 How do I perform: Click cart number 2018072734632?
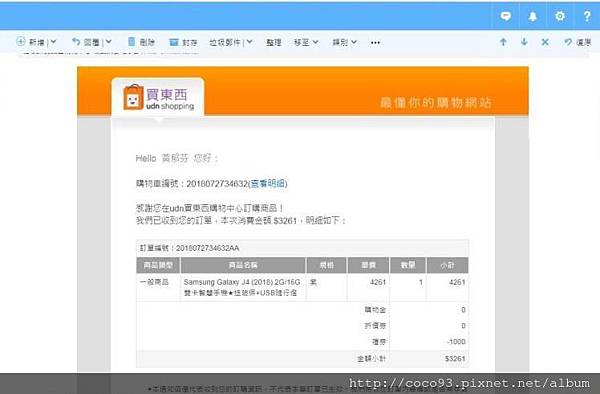[217, 184]
